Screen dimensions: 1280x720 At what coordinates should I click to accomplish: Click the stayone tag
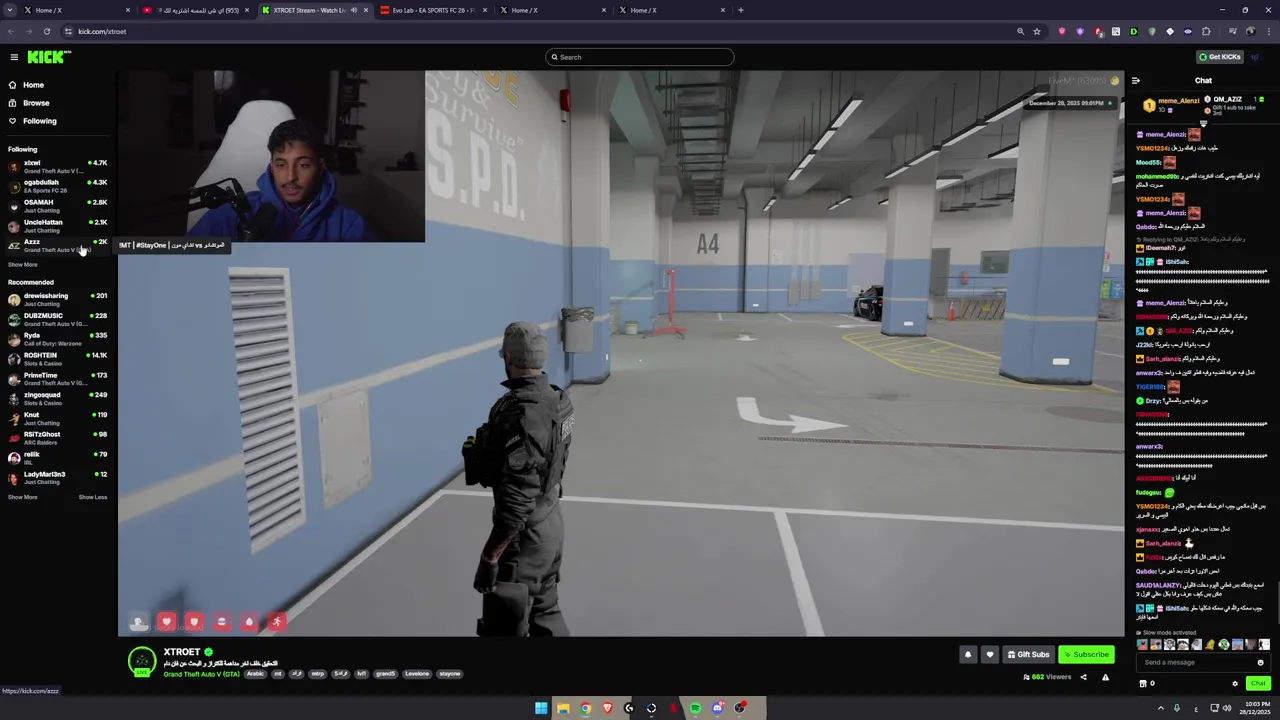pos(450,674)
